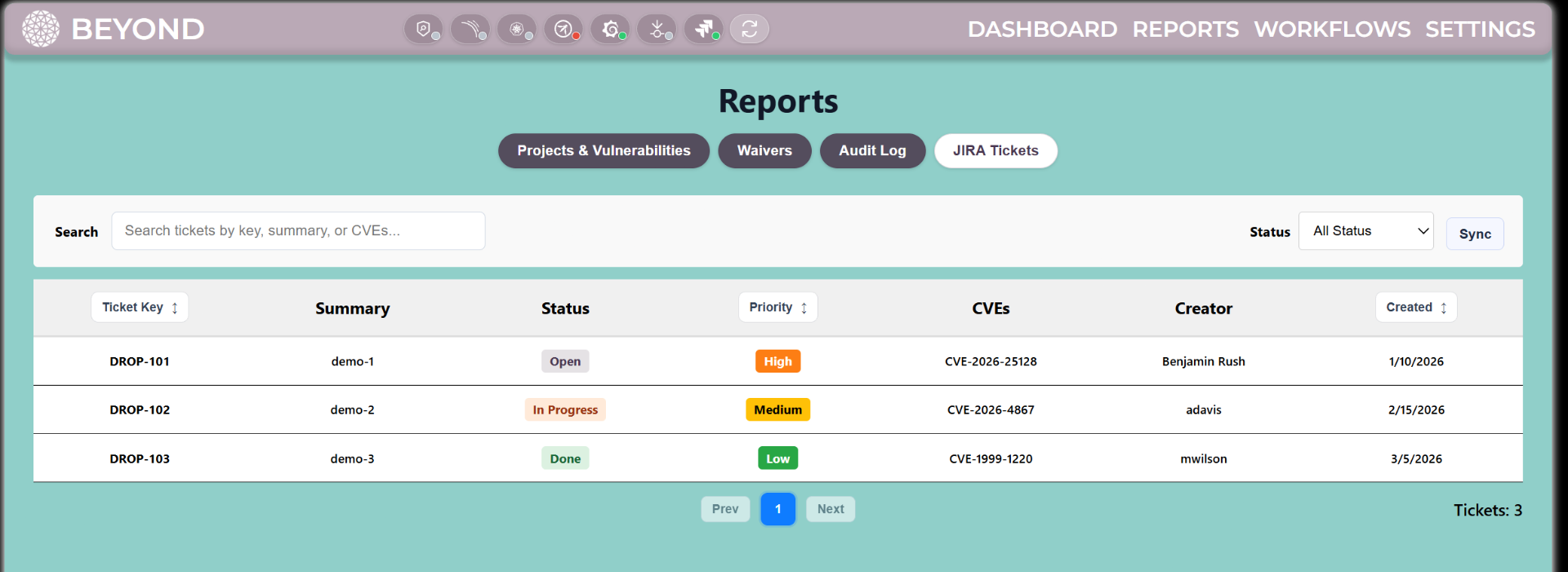Switch to the Waivers tab
Viewport: 1568px width, 572px height.
click(764, 151)
